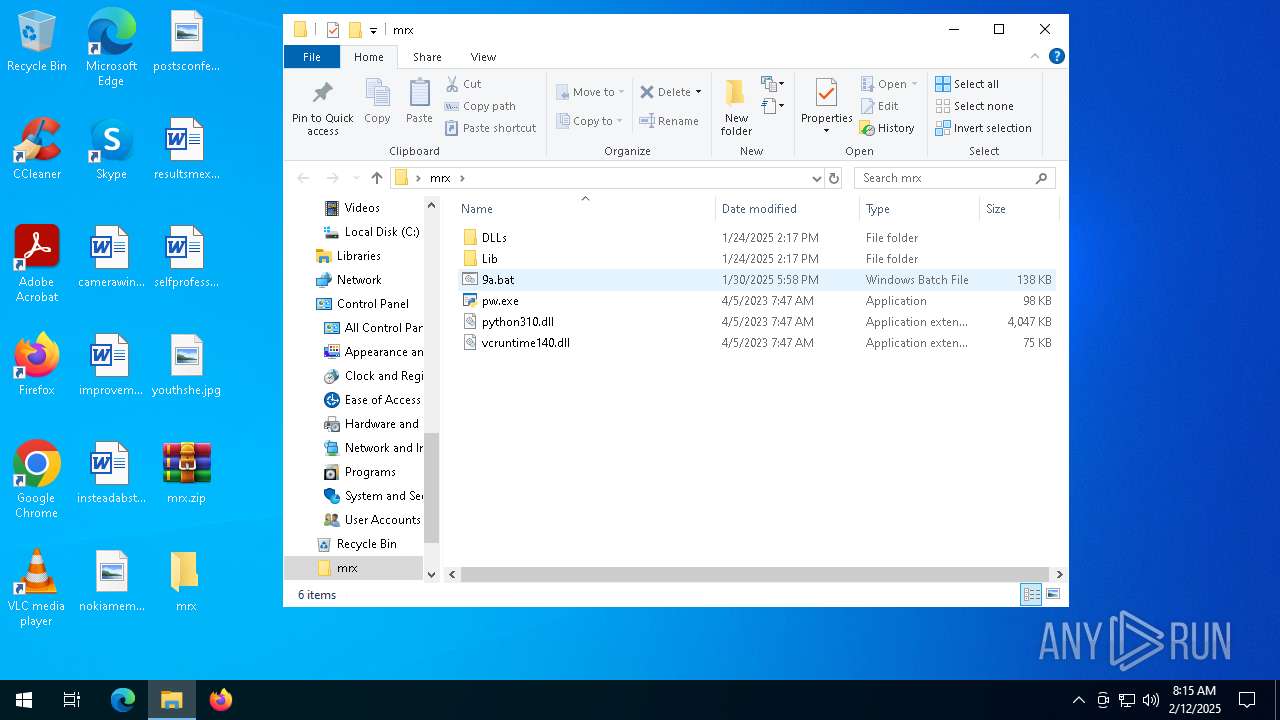
Task: Switch to large icons view
Action: (1053, 595)
